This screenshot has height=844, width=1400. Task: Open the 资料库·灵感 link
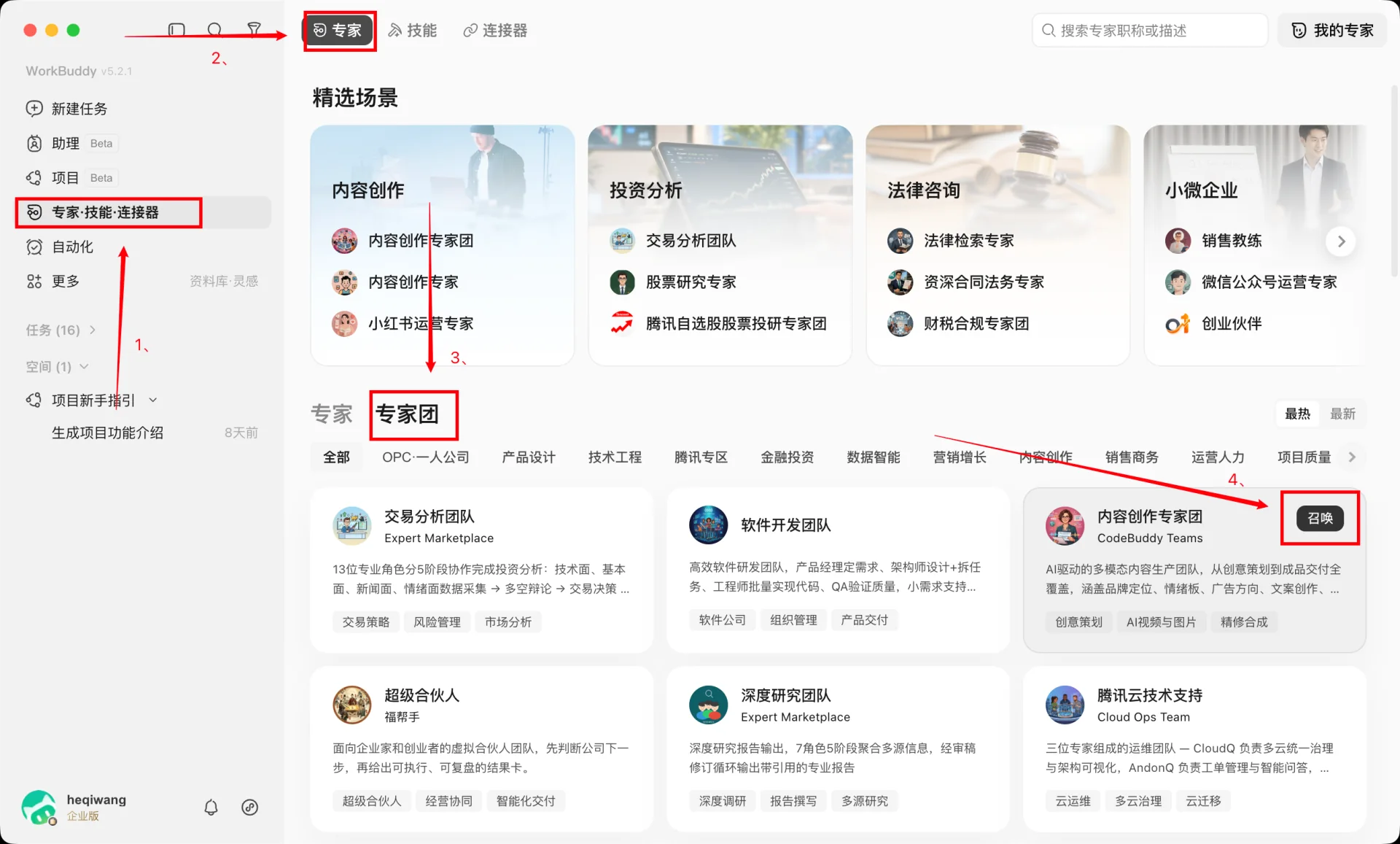224,281
